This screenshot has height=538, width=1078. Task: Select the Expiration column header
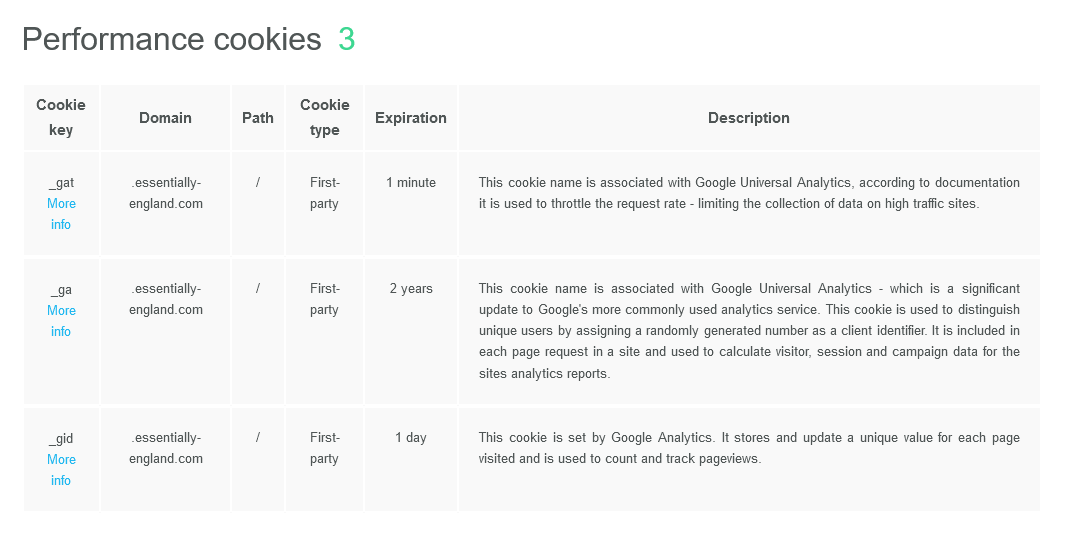[x=411, y=118]
